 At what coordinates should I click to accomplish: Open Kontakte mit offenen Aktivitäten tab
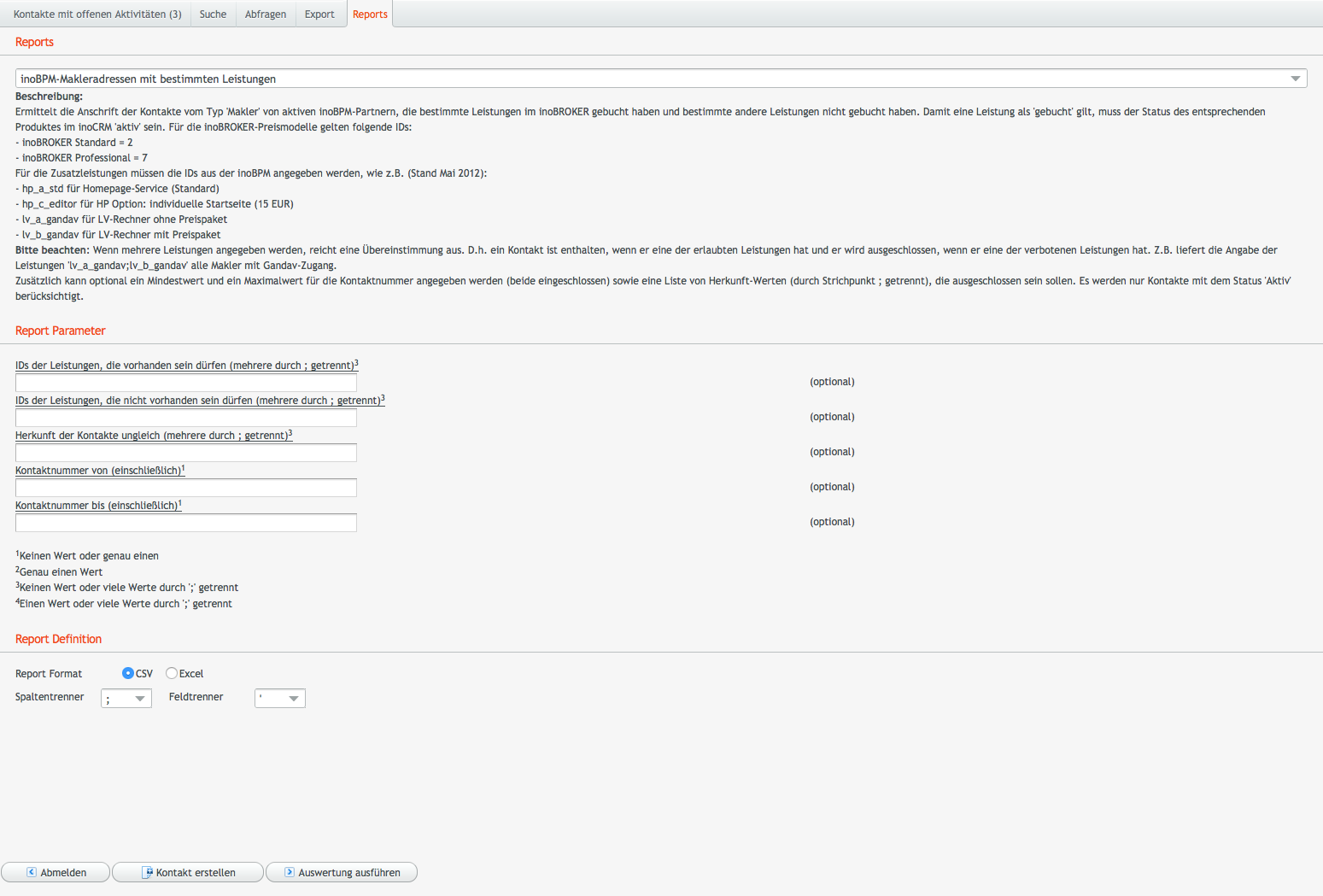pyautogui.click(x=97, y=15)
